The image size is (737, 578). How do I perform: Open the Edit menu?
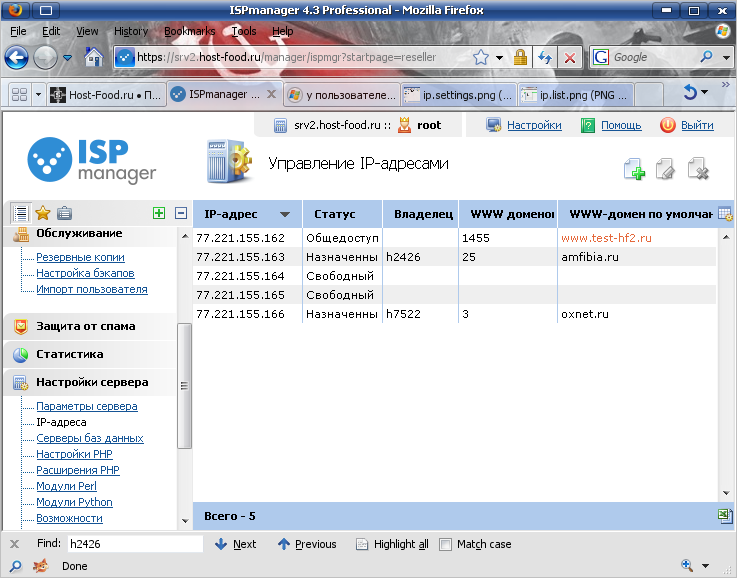tap(51, 31)
